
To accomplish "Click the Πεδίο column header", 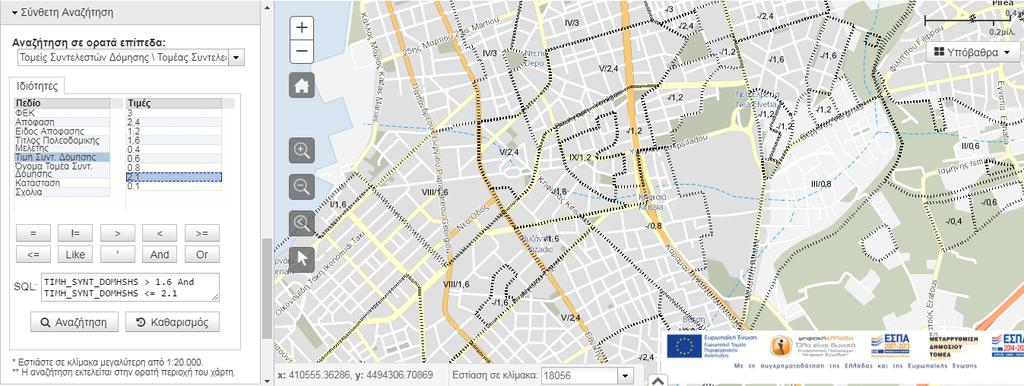I will pyautogui.click(x=62, y=103).
